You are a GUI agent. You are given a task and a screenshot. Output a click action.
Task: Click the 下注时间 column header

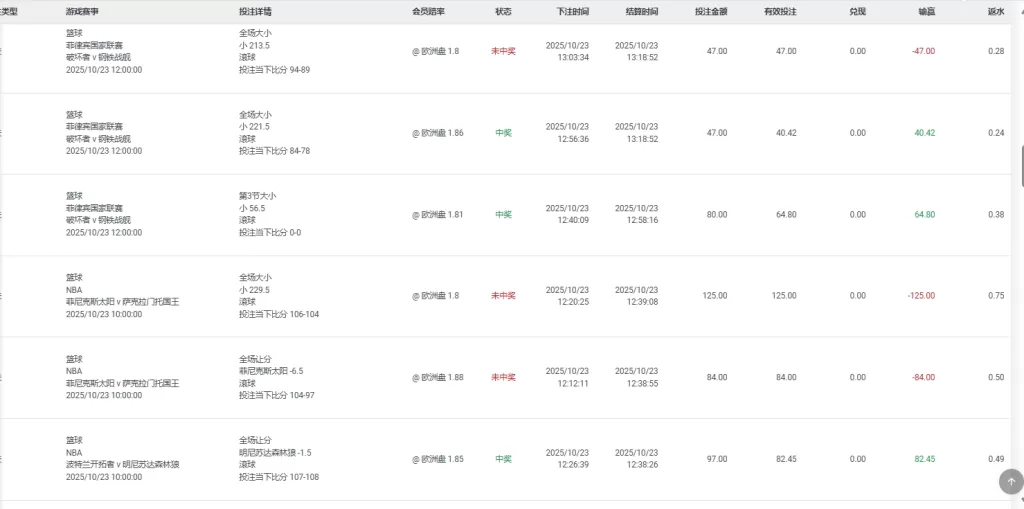(x=573, y=11)
